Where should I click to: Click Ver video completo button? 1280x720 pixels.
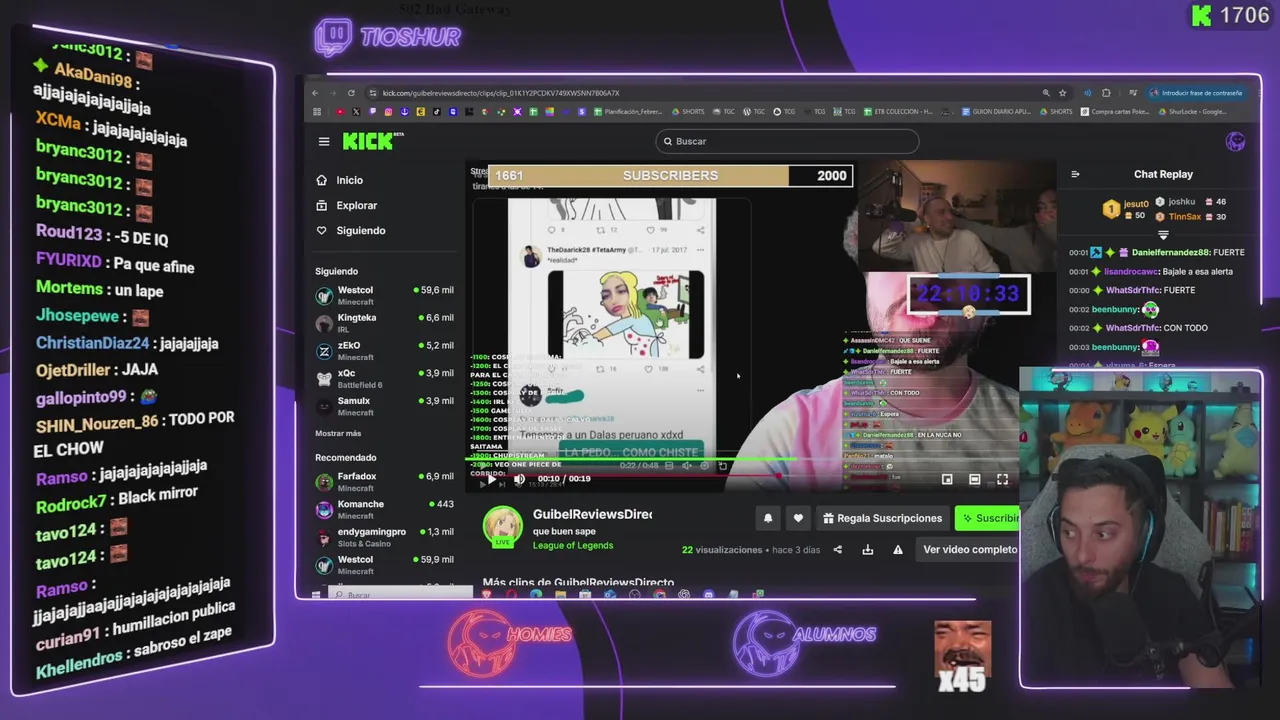(970, 549)
